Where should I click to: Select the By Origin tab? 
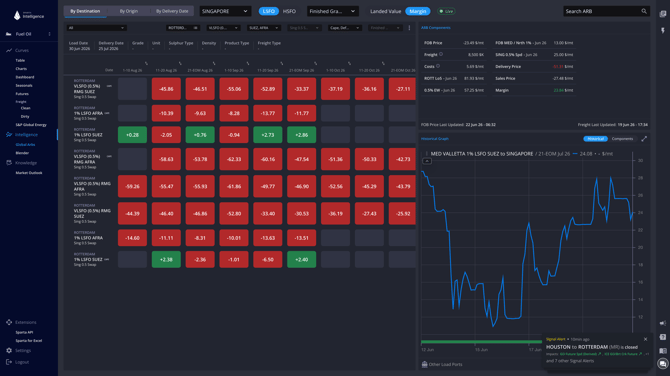129,11
